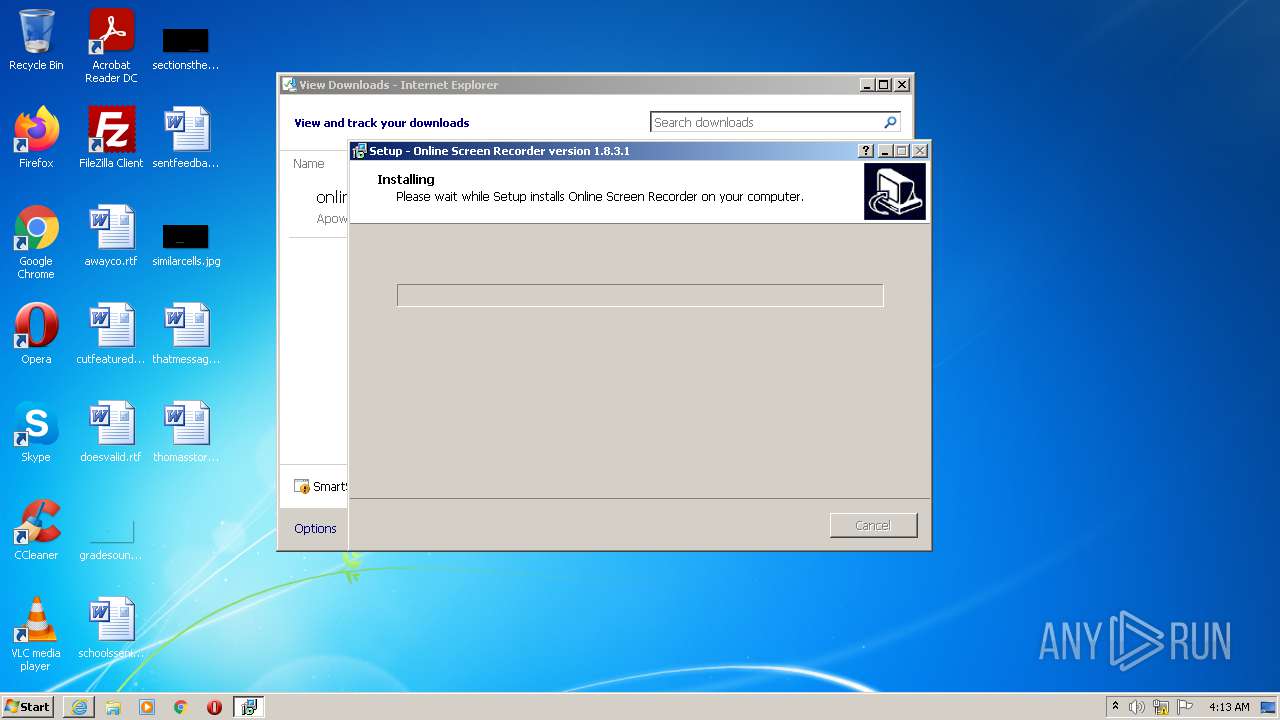This screenshot has height=720, width=1280.
Task: Click the installation progress bar
Action: coord(640,295)
